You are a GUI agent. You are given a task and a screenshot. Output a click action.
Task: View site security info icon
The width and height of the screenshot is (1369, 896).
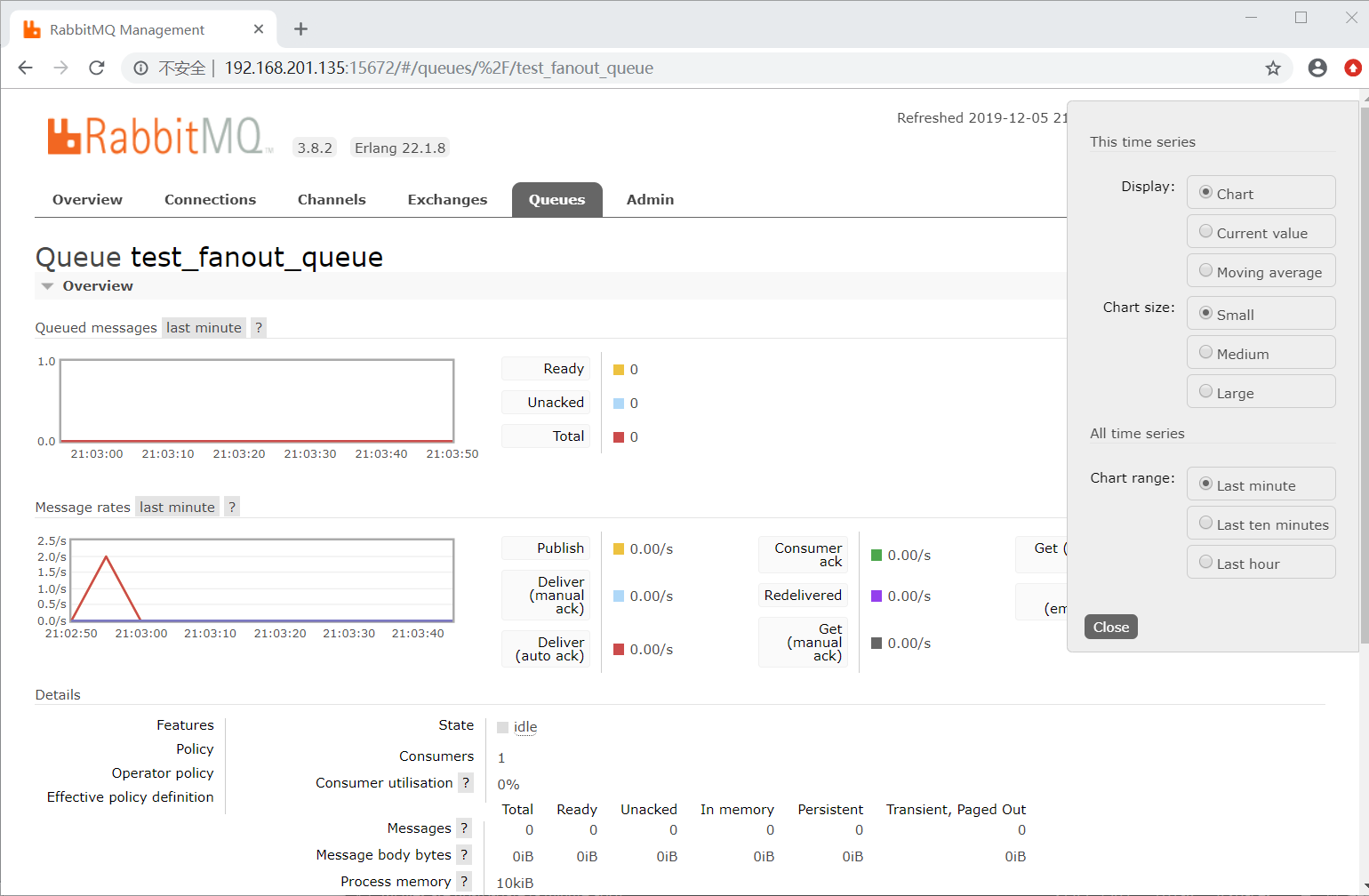140,68
